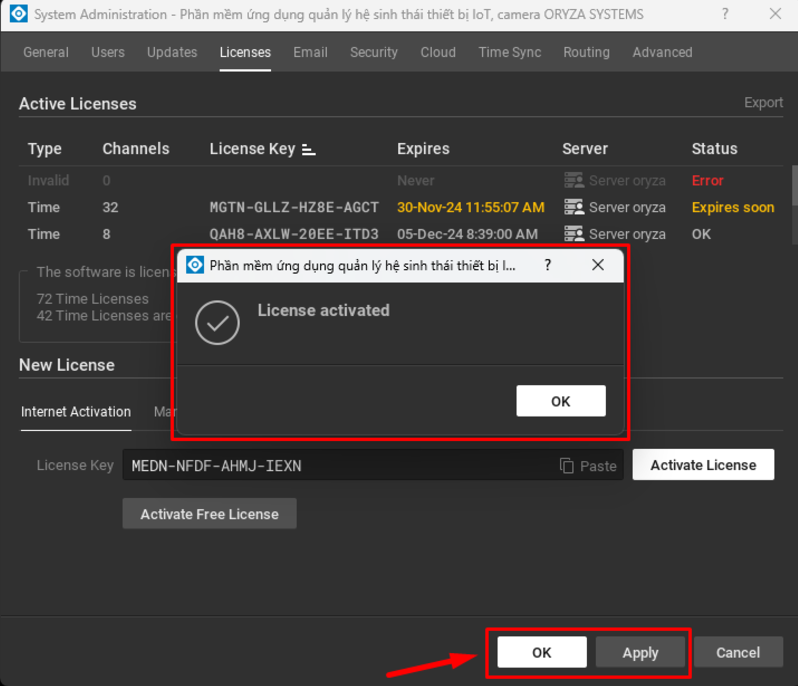This screenshot has height=686, width=798.
Task: Go to the Email tab
Action: pos(310,52)
